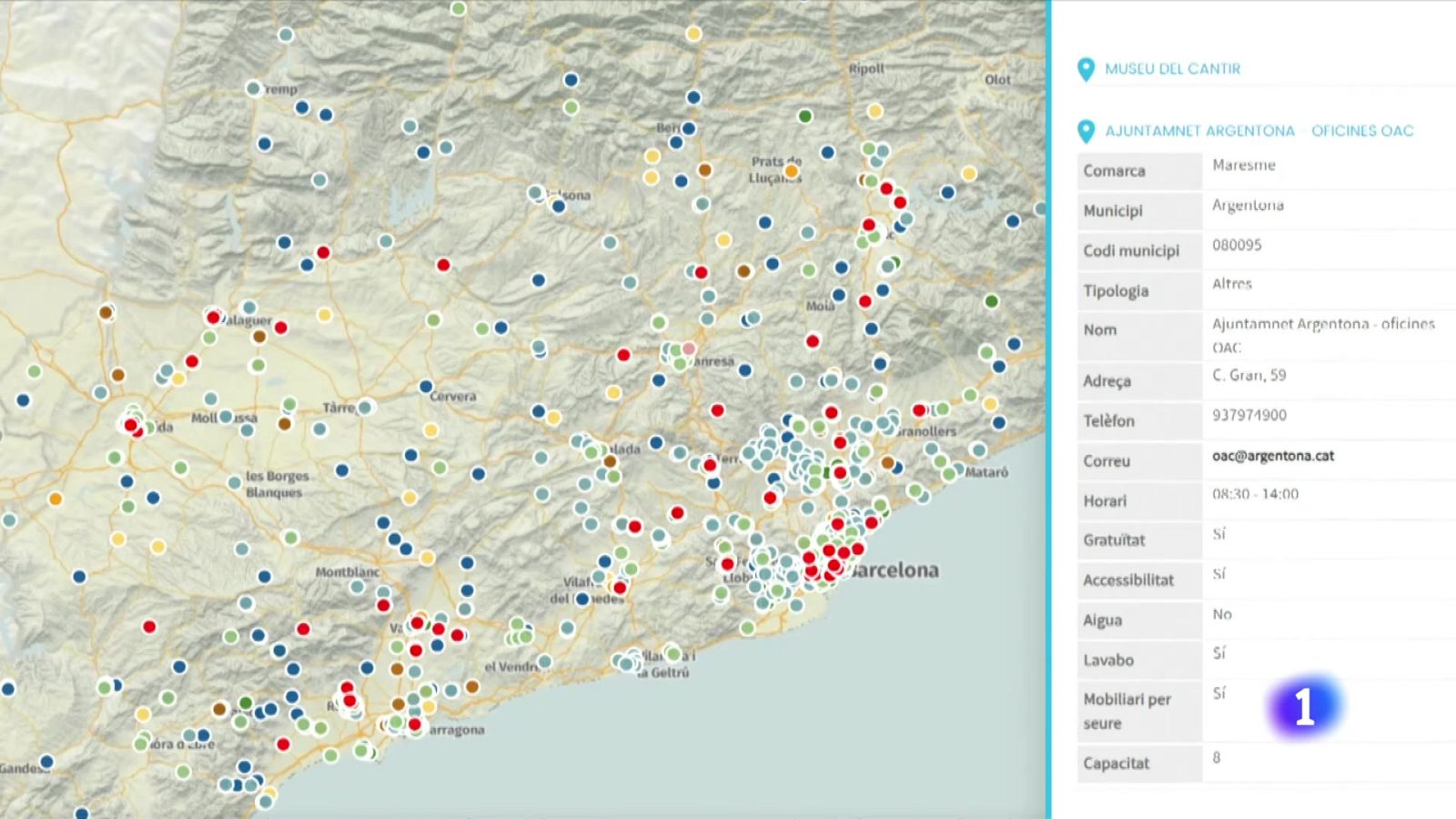Select the red marker near Lleida

[x=131, y=425]
